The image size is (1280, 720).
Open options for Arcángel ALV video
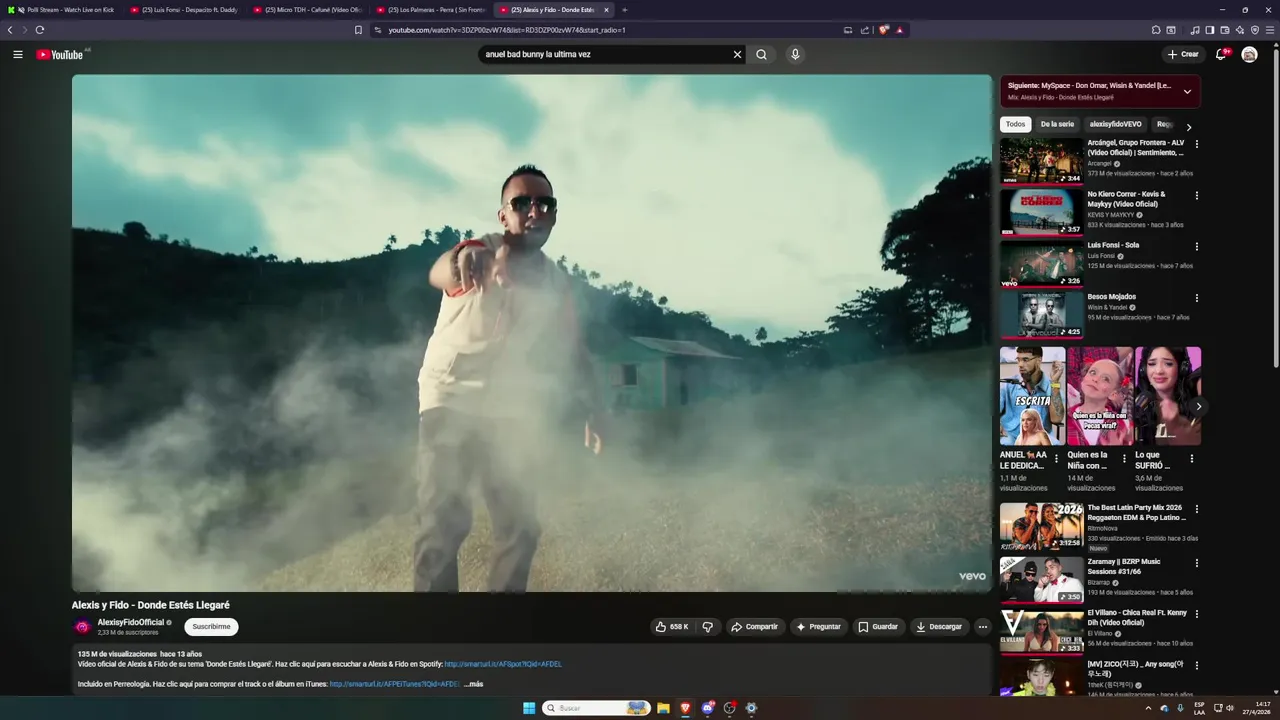coord(1196,144)
